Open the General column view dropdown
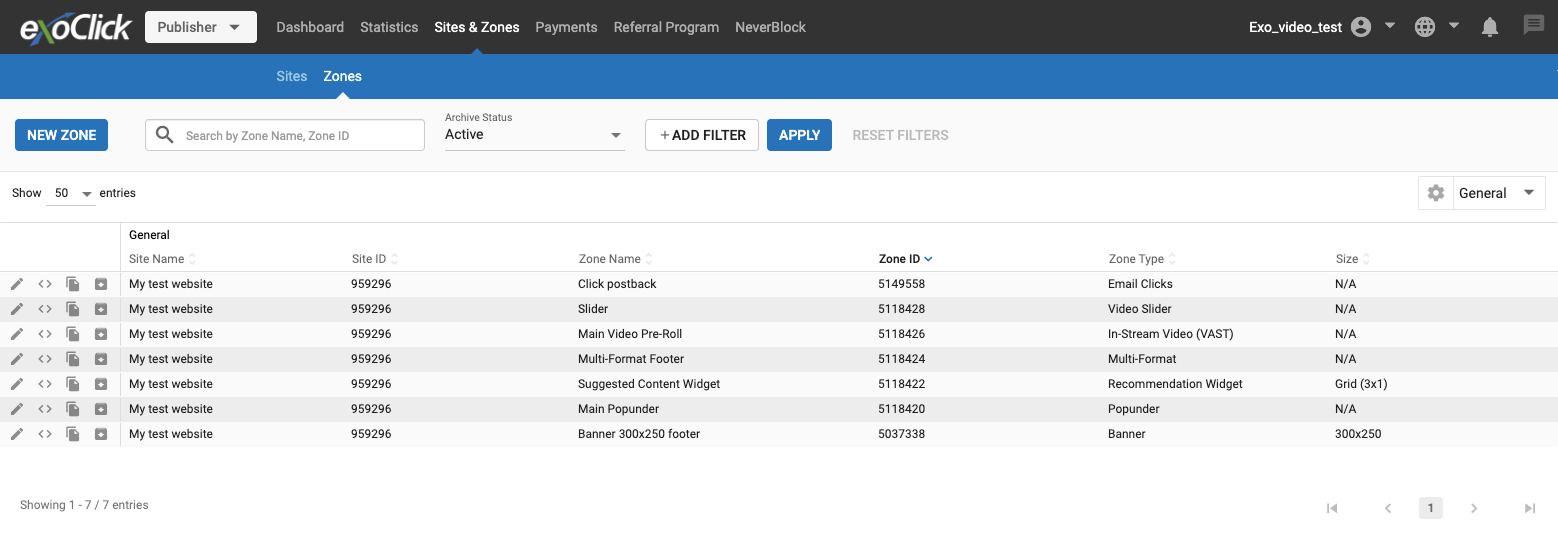The height and width of the screenshot is (548, 1558). click(x=1496, y=193)
